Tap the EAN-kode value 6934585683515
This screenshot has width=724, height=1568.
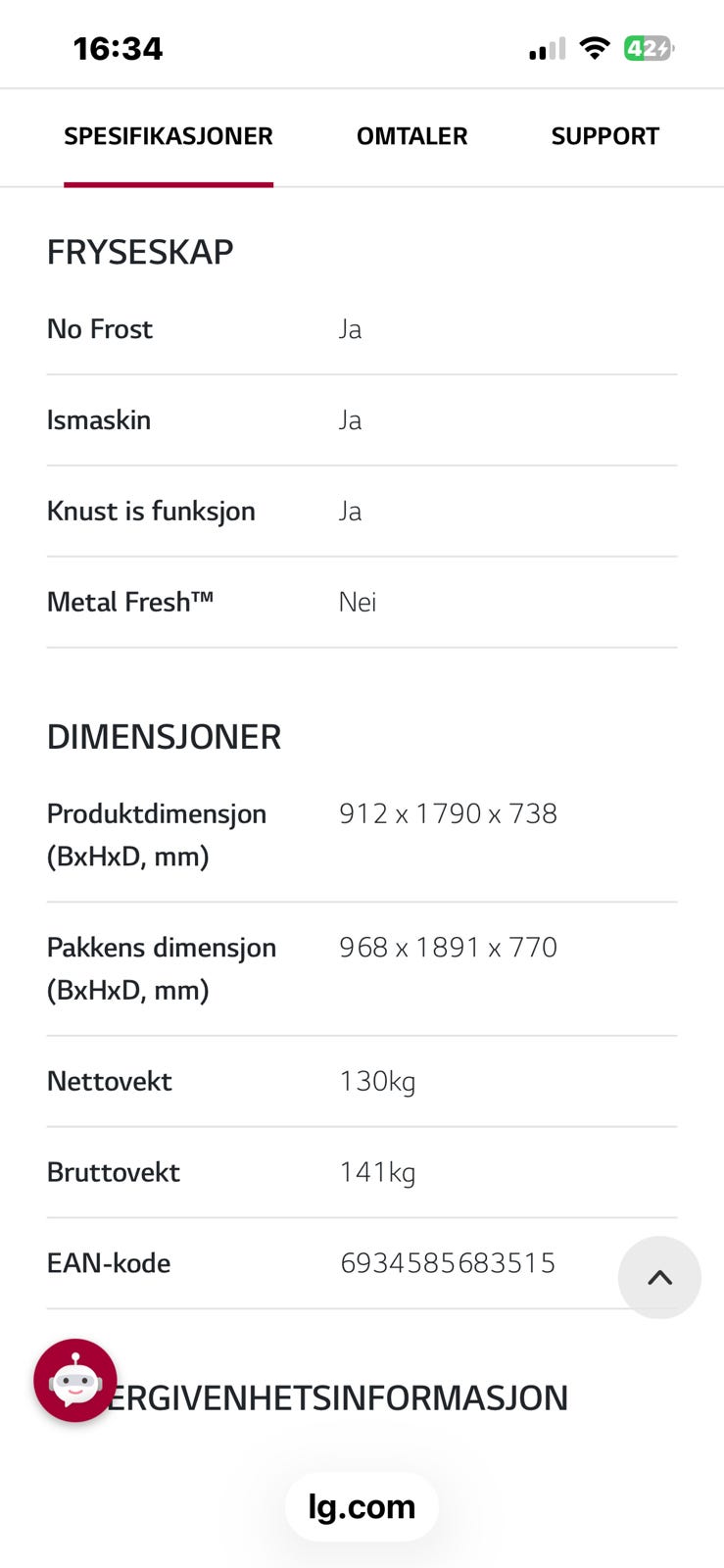point(448,1263)
